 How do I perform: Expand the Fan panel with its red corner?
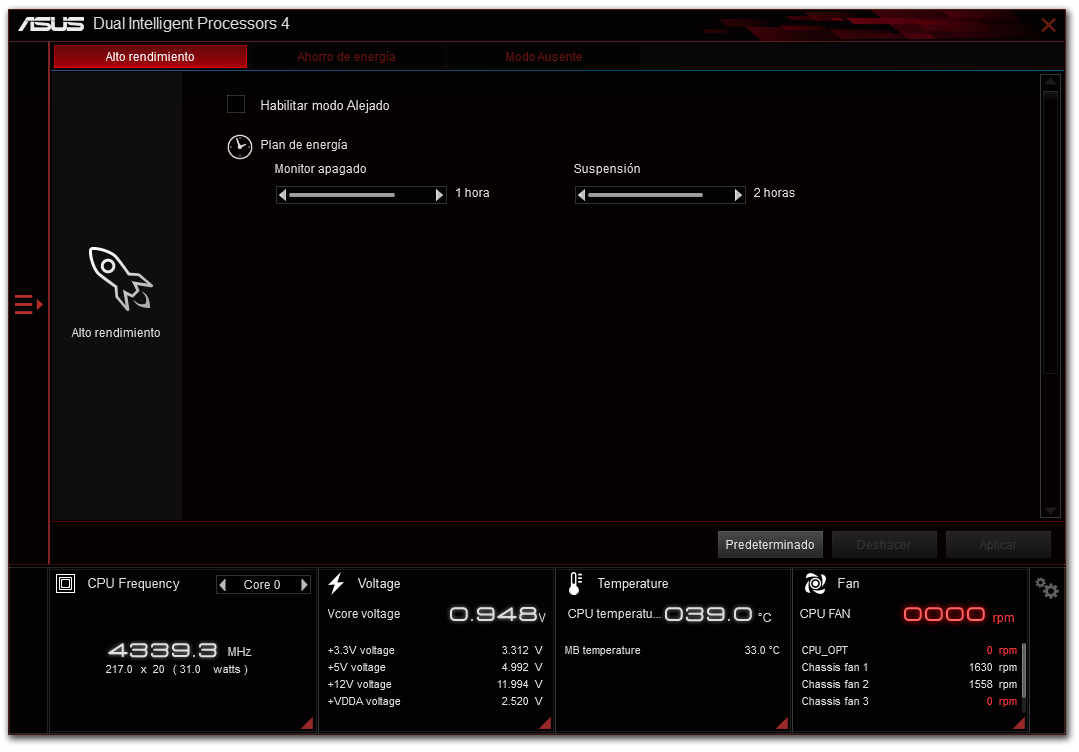coord(1019,722)
